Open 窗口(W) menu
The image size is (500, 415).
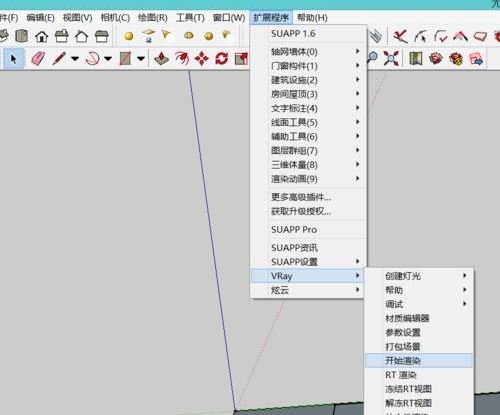pyautogui.click(x=229, y=18)
